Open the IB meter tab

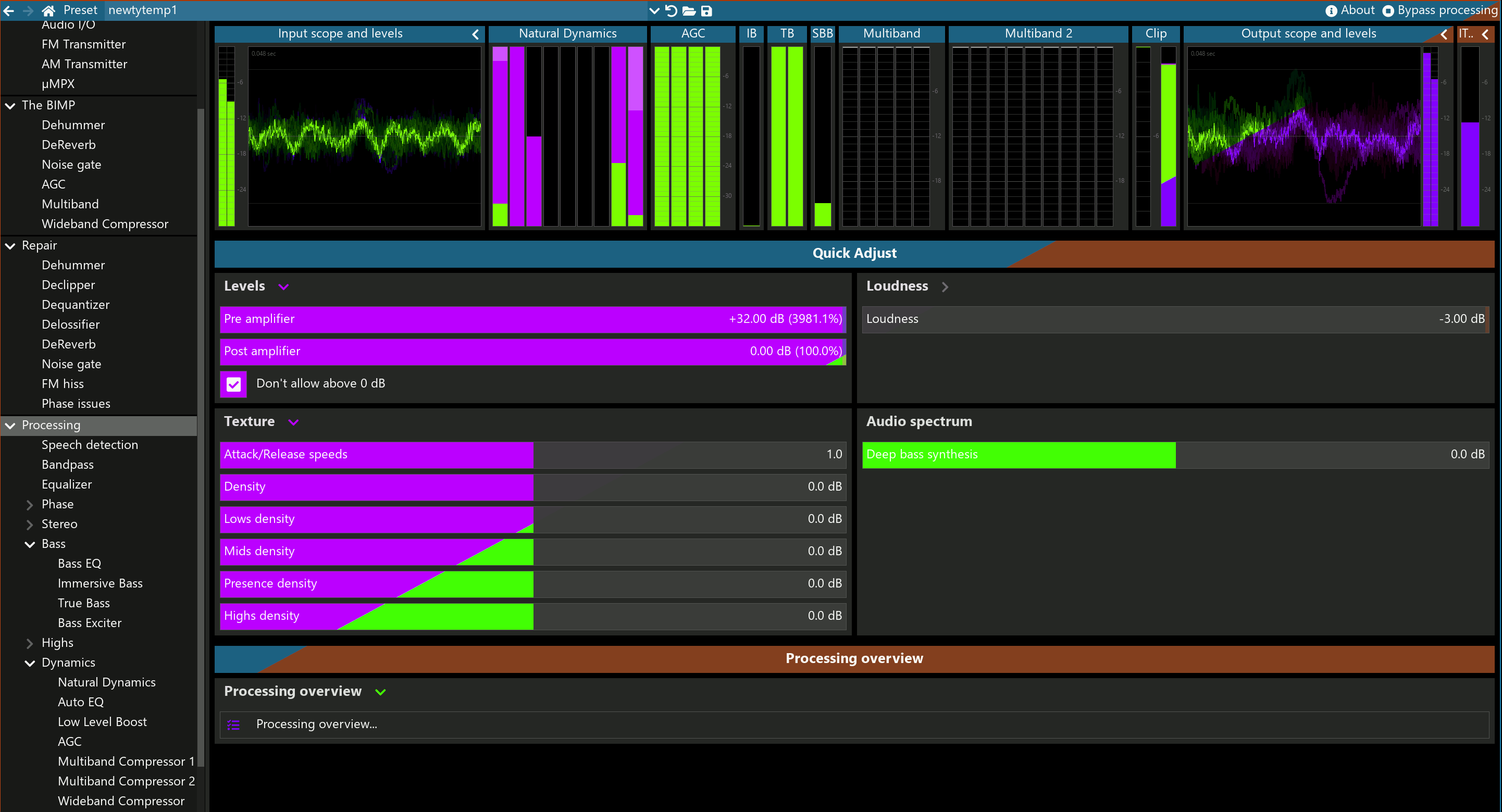click(752, 34)
